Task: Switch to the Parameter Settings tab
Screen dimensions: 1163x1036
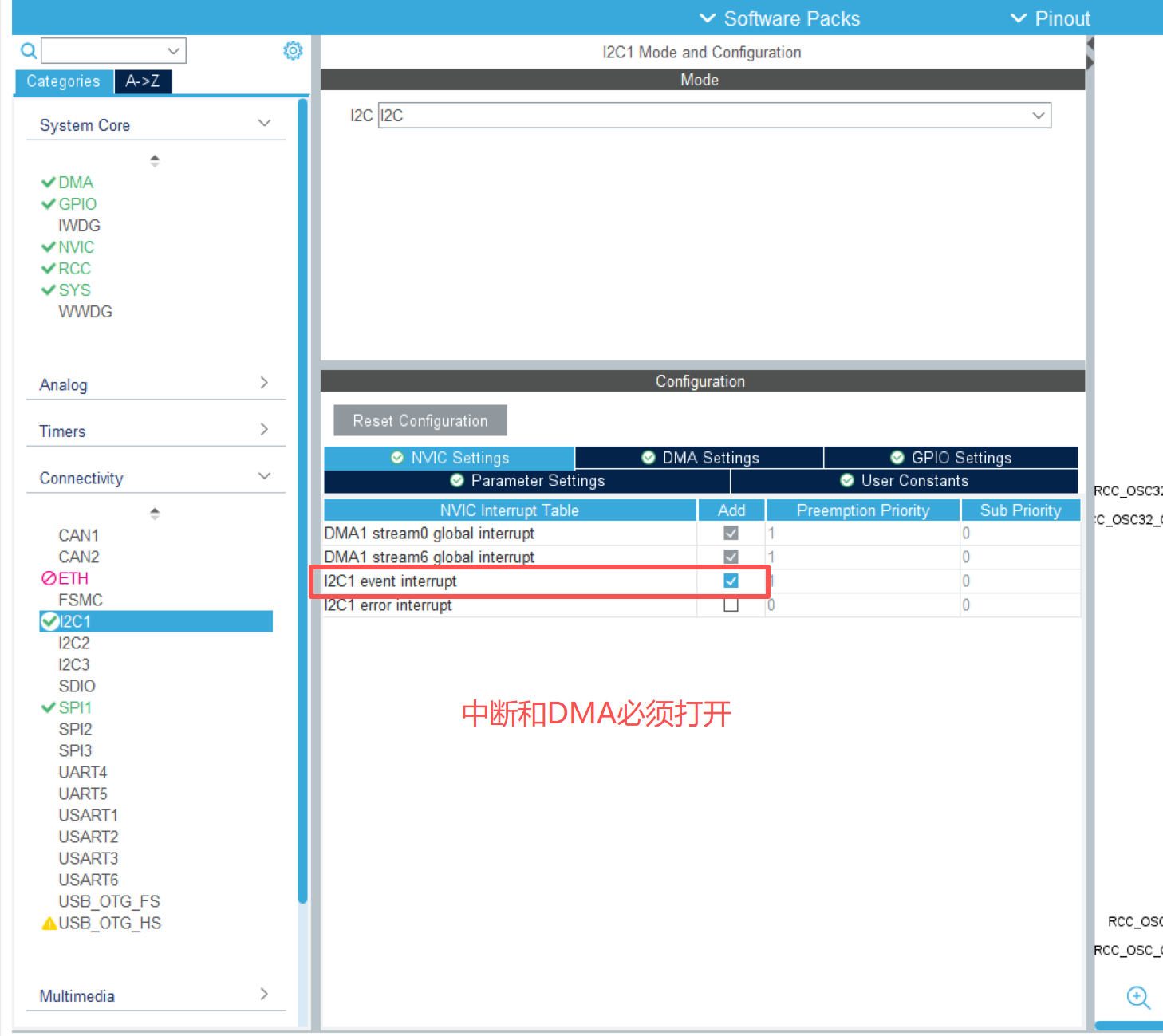Action: pos(527,481)
